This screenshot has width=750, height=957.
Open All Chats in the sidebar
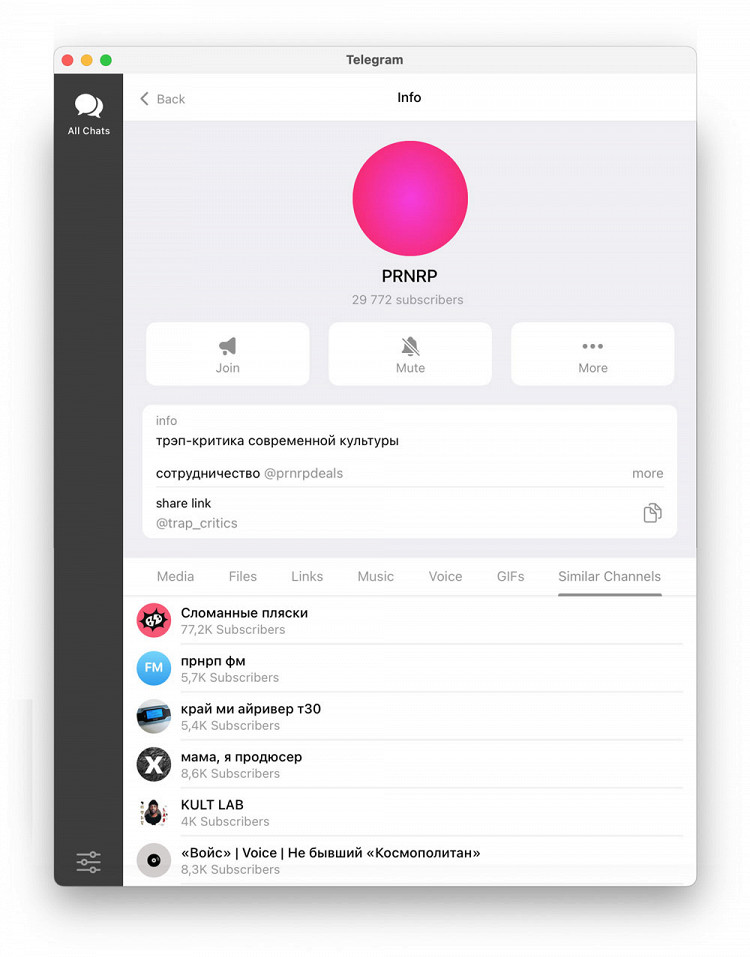pyautogui.click(x=88, y=114)
